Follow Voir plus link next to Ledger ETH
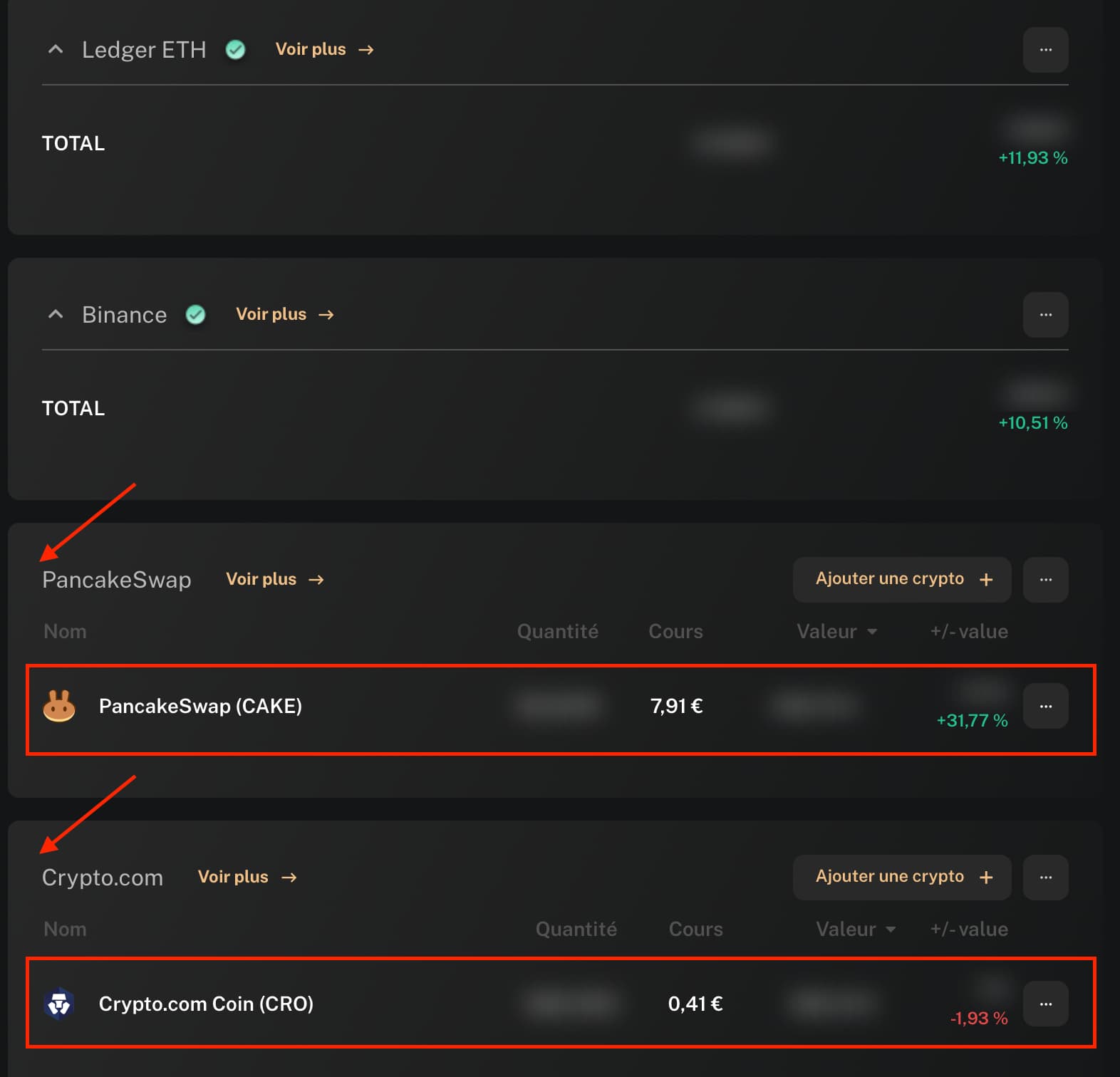 coord(324,49)
